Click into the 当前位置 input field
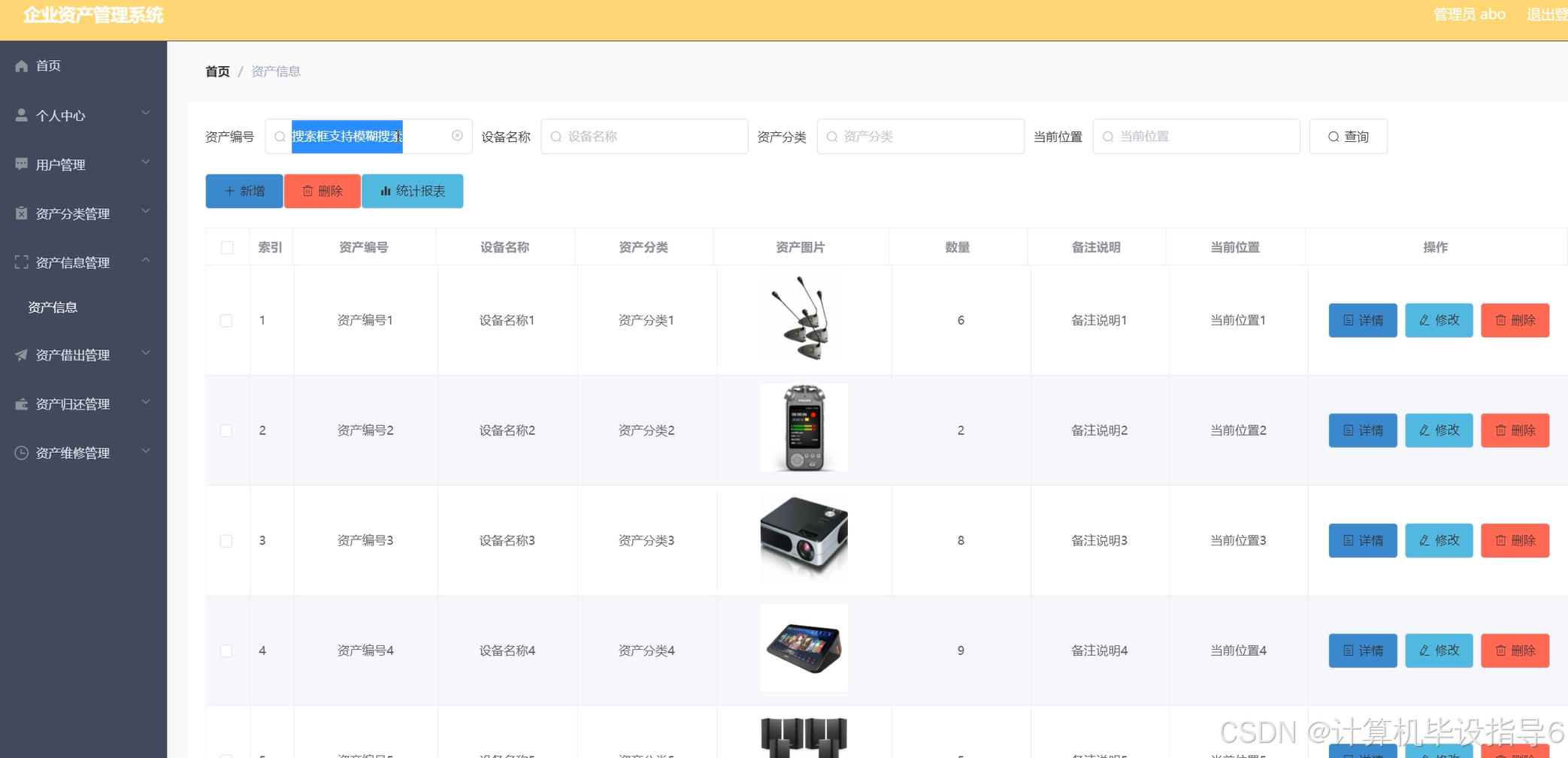Viewport: 1568px width, 758px height. pyautogui.click(x=1196, y=137)
